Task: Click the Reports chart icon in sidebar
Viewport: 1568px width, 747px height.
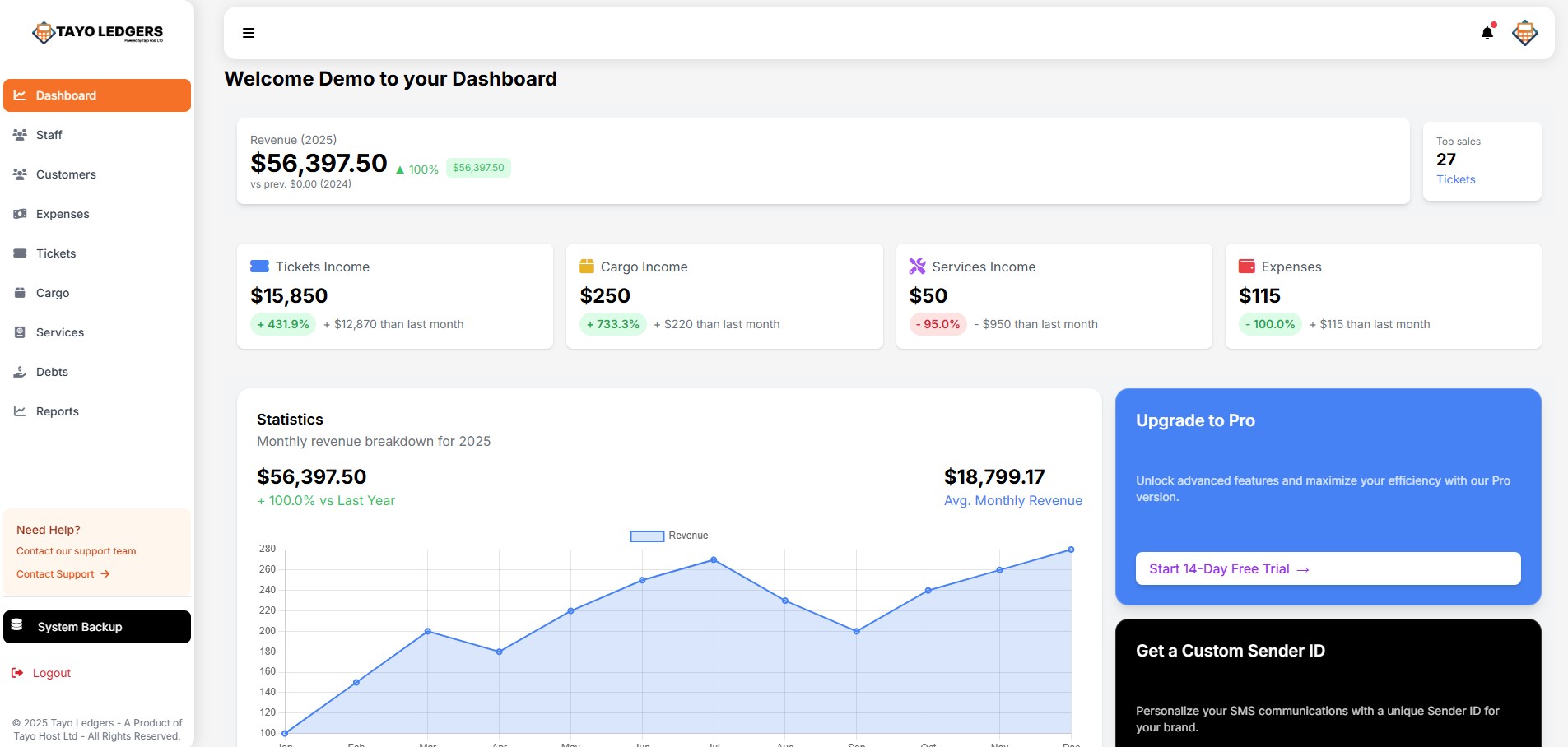Action: [x=19, y=411]
